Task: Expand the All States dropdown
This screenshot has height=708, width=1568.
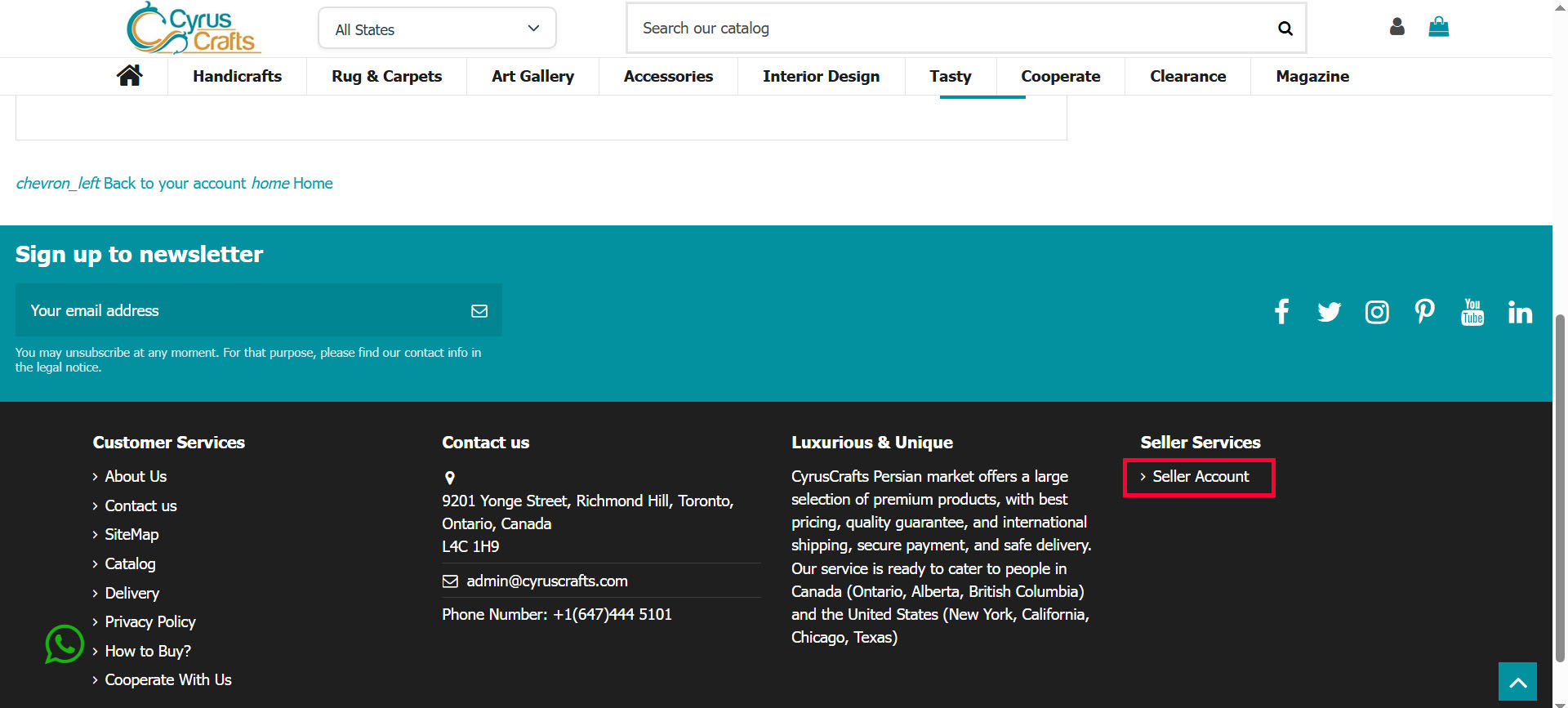Action: click(x=437, y=29)
